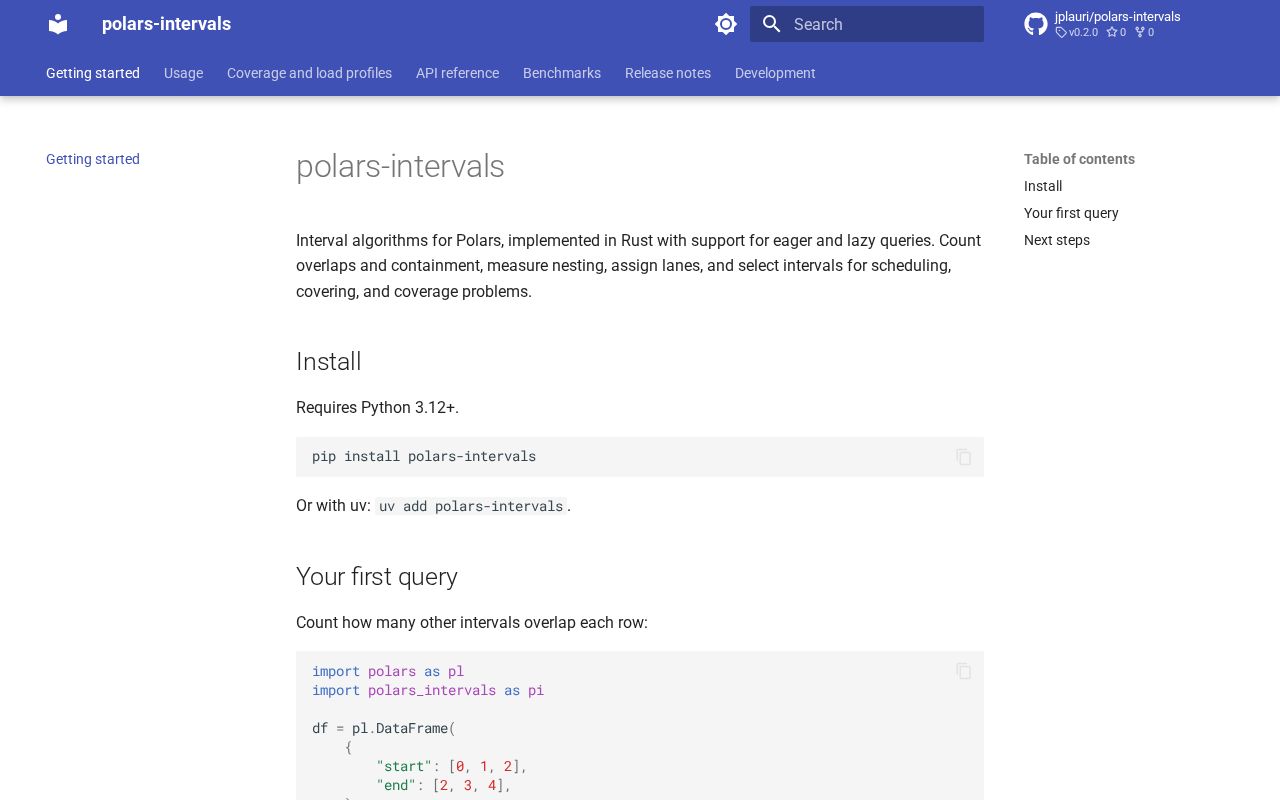Focus the Search input field
Image resolution: width=1280 pixels, height=800 pixels.
pos(867,24)
